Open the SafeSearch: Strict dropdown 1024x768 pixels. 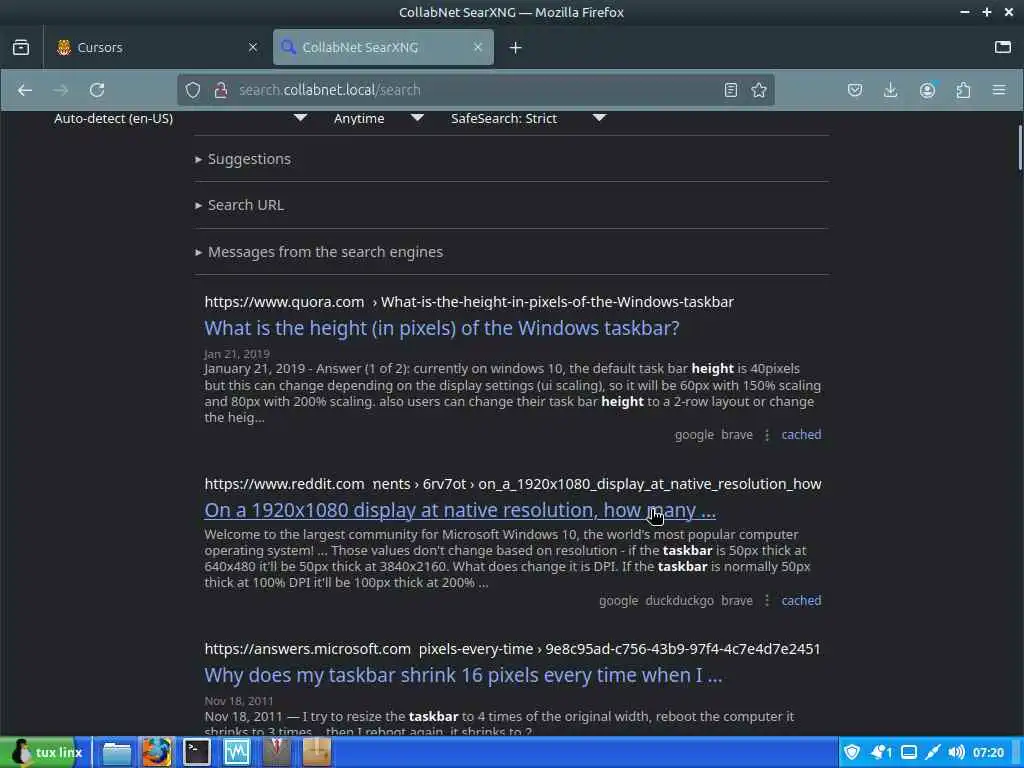[528, 118]
